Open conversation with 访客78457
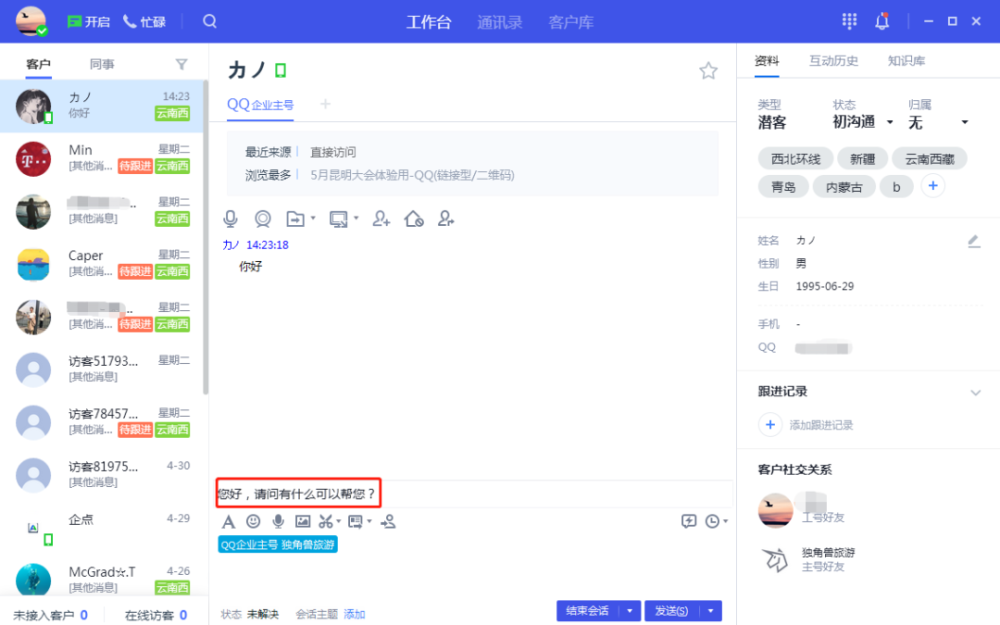The image size is (1000, 625). 102,422
